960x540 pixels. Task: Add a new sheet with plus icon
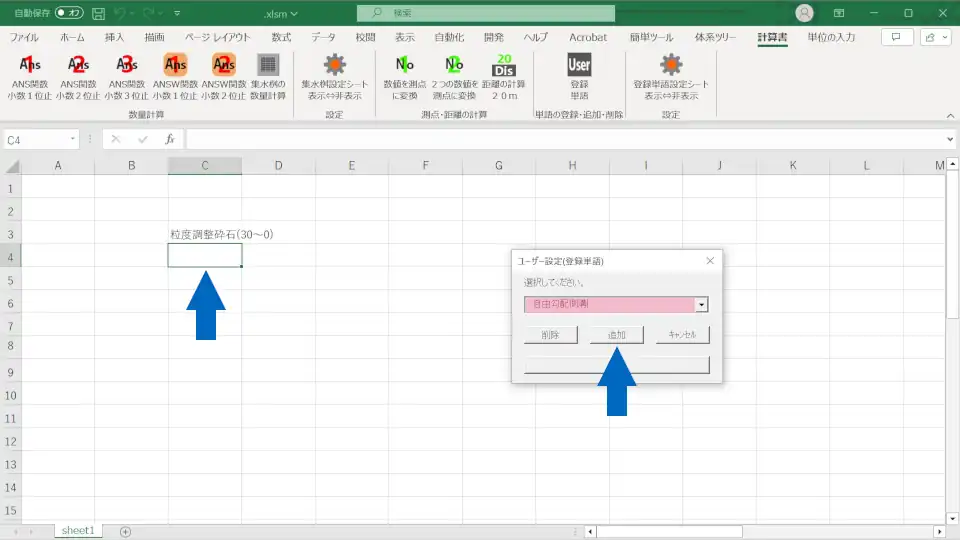pyautogui.click(x=126, y=531)
